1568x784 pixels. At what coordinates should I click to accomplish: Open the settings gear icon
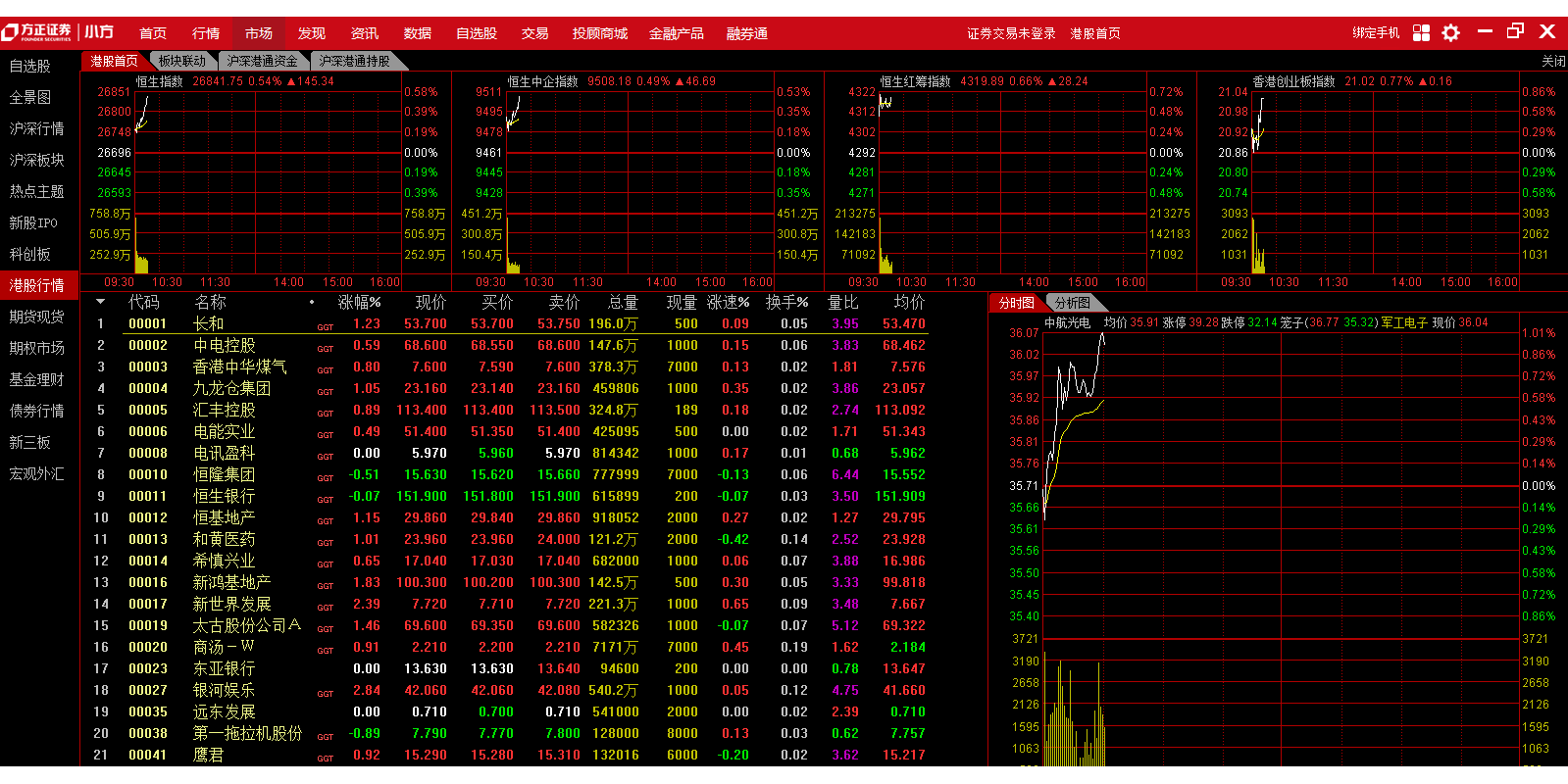(x=1450, y=32)
